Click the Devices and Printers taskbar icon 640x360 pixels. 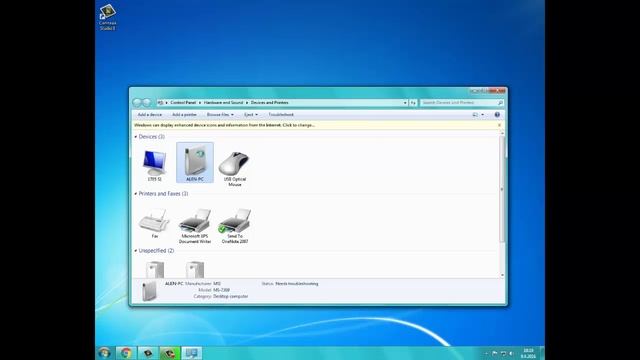pos(191,353)
